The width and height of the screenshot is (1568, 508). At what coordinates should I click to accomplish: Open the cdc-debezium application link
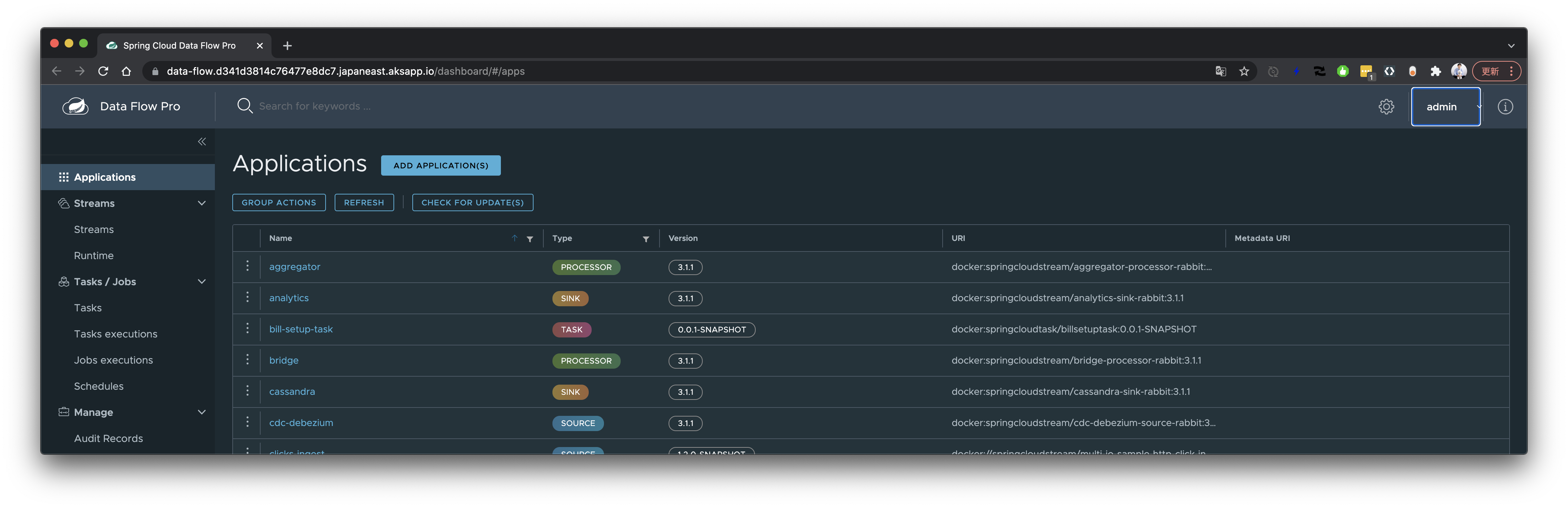(301, 423)
